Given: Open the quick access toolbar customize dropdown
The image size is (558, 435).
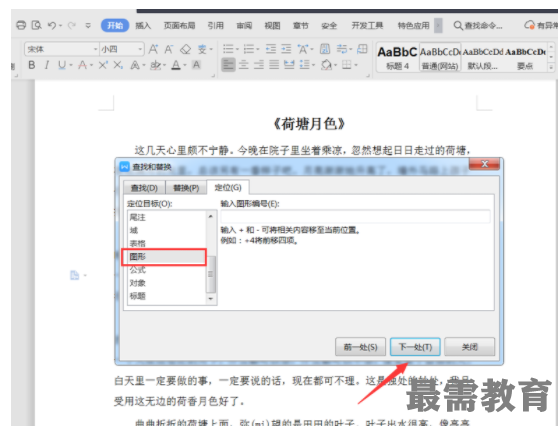Looking at the screenshot, I should (88, 26).
